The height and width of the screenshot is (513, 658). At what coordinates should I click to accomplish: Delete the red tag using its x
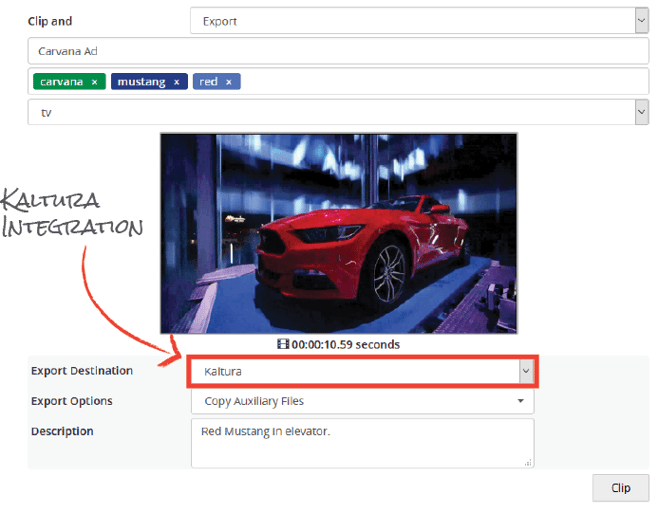coord(228,82)
